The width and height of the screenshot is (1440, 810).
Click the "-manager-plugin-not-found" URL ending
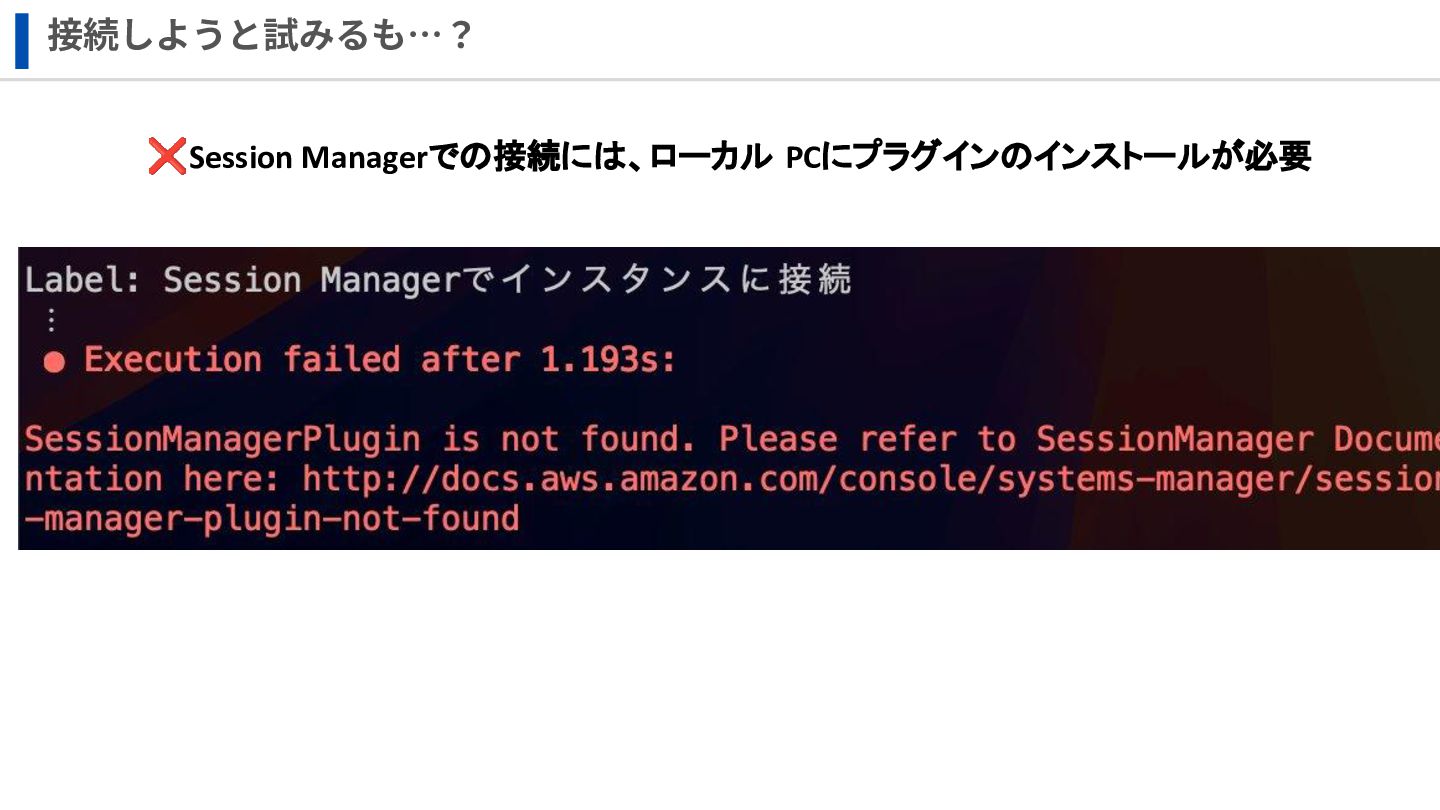271,519
